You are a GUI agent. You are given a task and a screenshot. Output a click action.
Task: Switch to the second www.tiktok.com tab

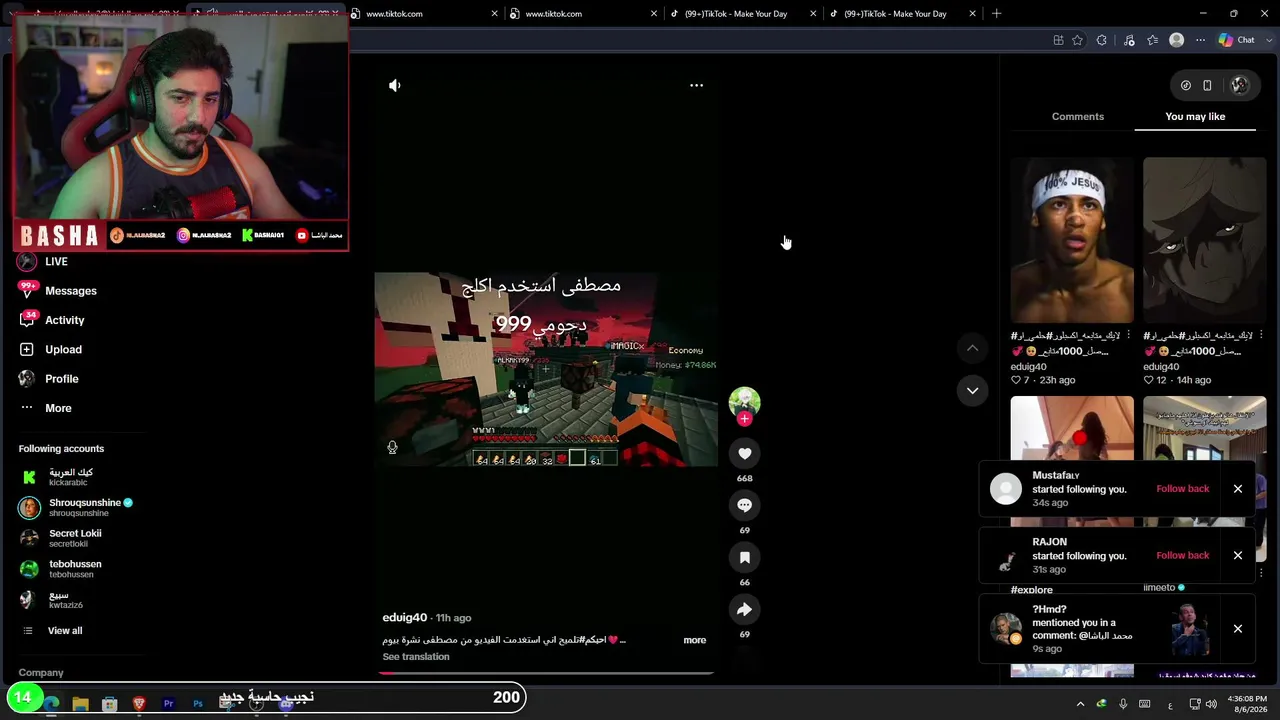(x=583, y=14)
